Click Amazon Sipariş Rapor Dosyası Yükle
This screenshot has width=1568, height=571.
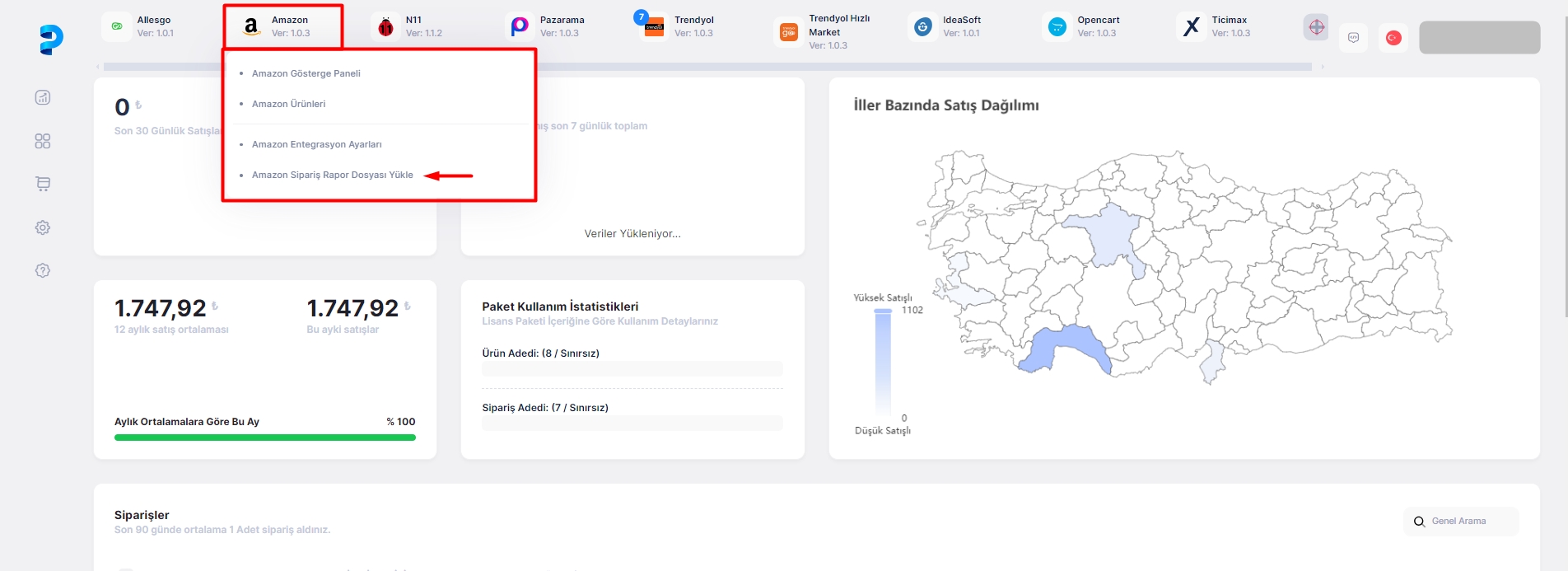332,175
